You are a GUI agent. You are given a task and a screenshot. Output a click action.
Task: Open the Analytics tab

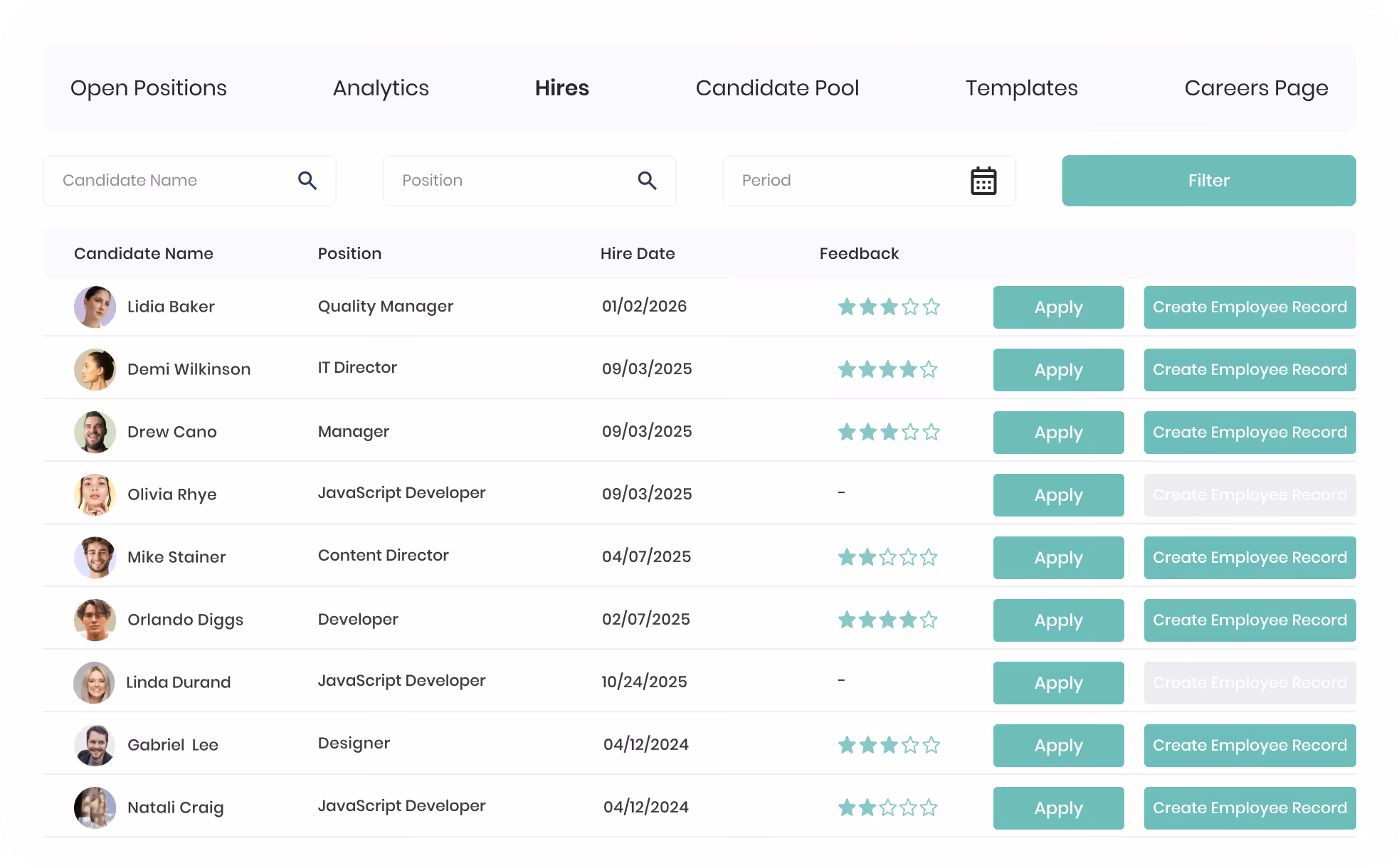381,88
